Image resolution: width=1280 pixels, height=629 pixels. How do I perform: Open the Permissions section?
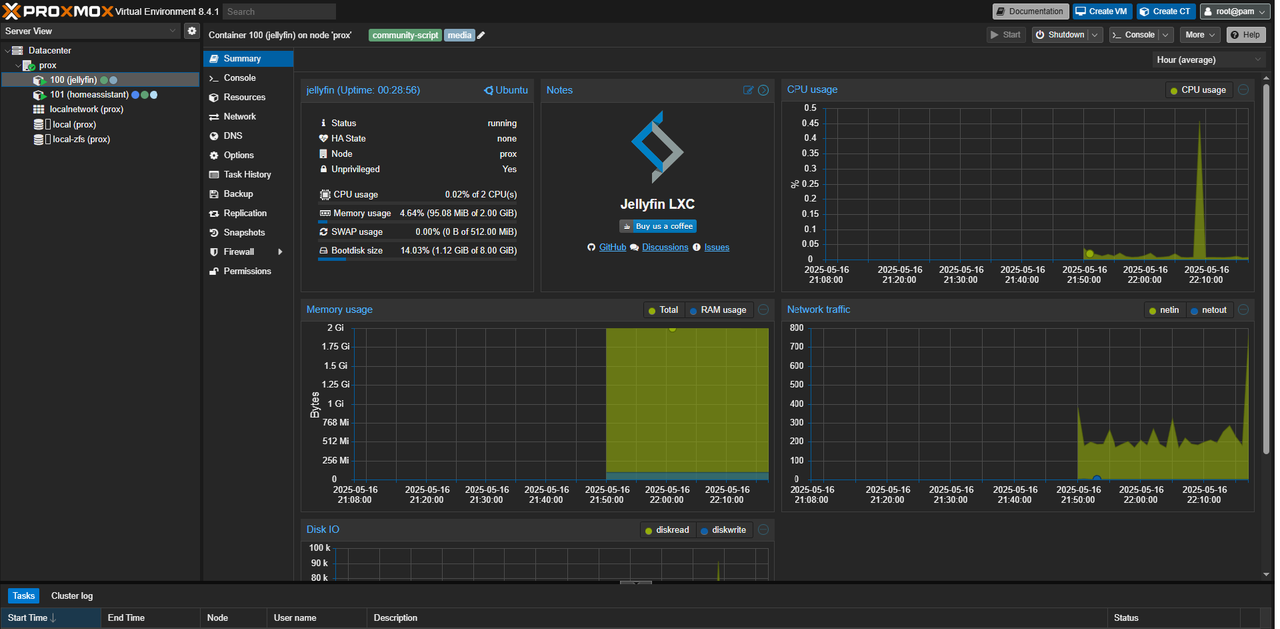point(249,271)
